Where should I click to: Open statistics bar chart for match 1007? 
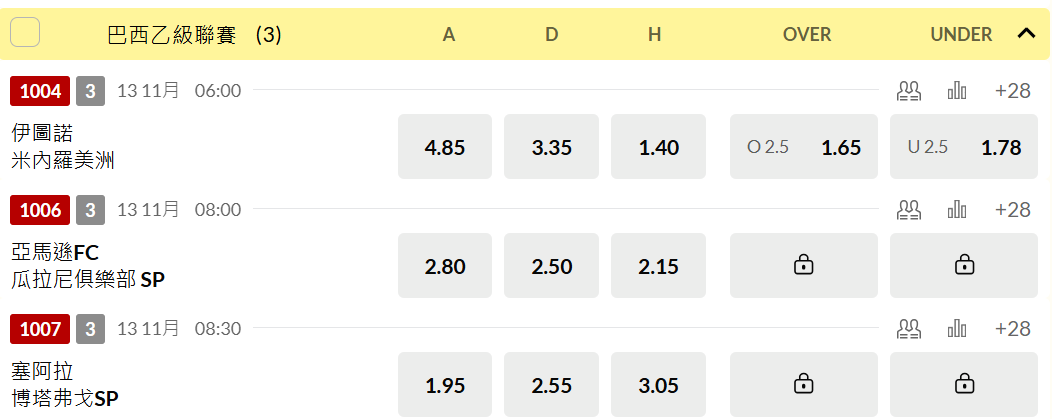[957, 328]
